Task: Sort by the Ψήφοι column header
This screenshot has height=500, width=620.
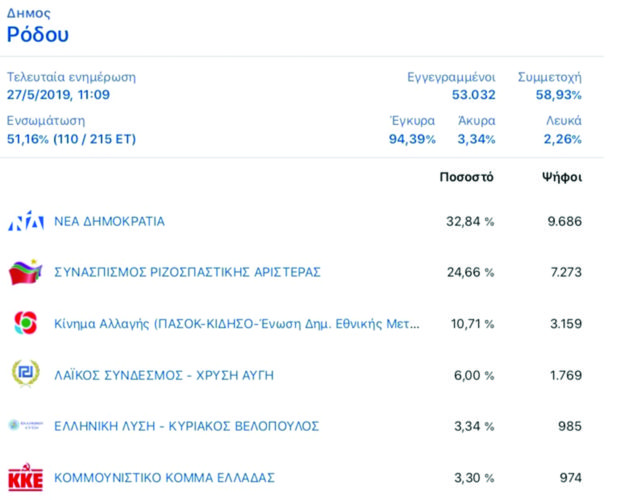Action: (x=556, y=178)
